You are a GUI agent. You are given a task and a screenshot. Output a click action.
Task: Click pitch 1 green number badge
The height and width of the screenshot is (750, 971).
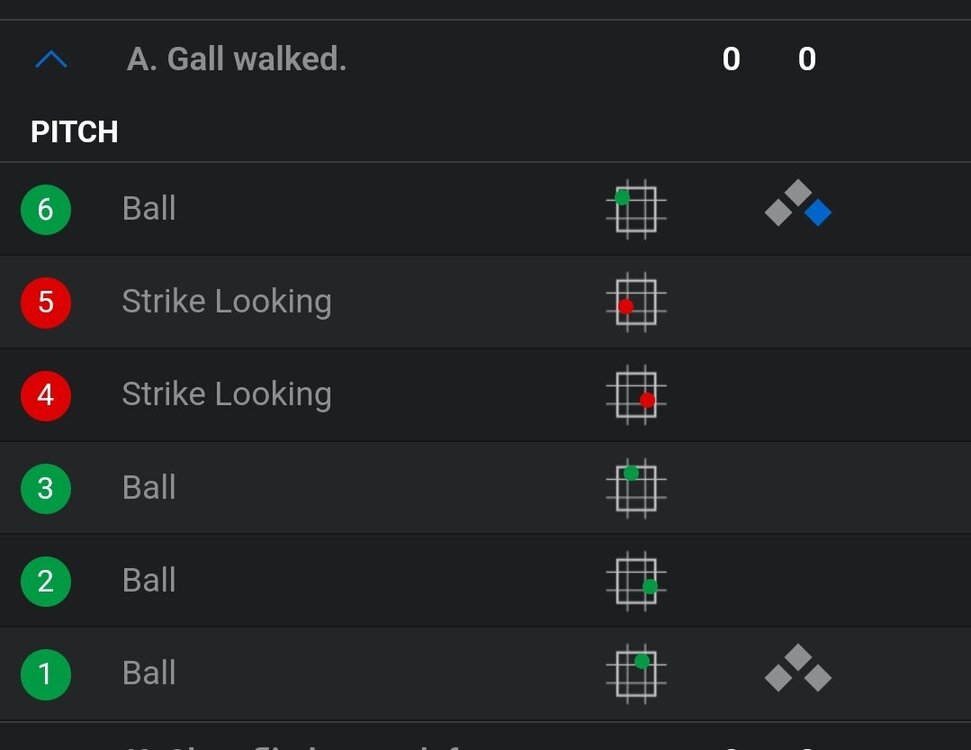46,674
